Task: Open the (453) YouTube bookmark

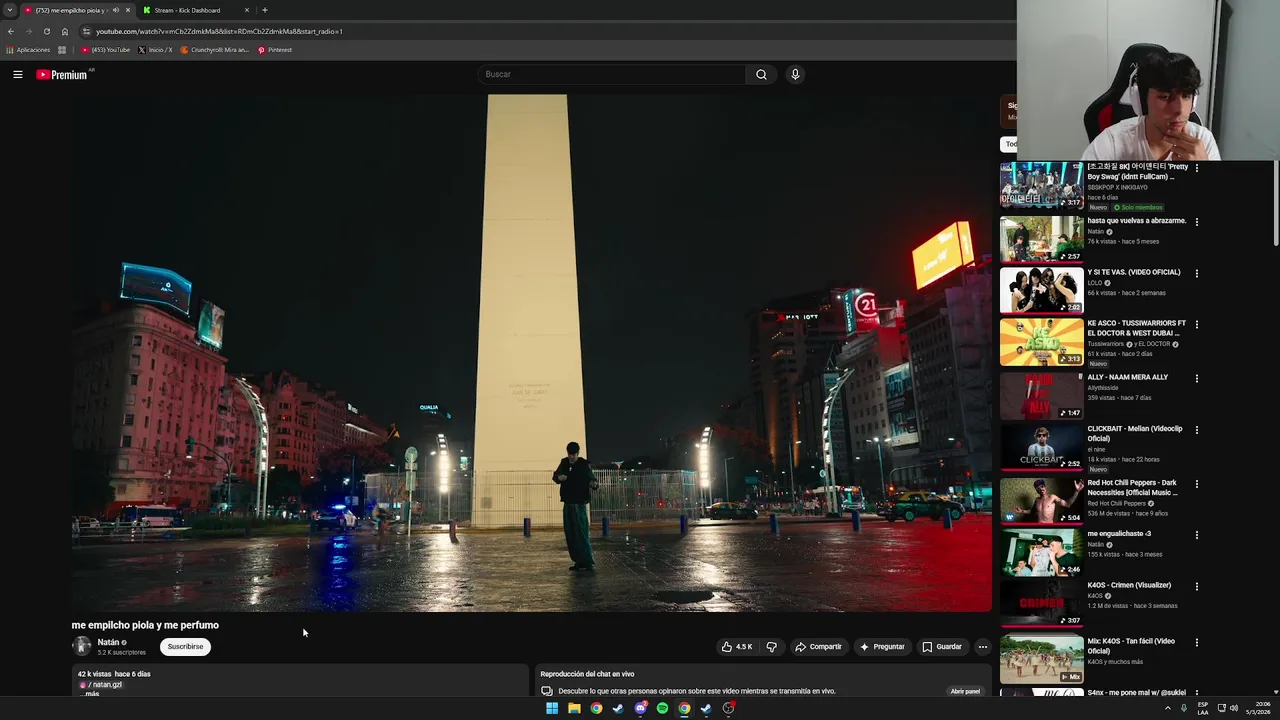Action: point(106,50)
